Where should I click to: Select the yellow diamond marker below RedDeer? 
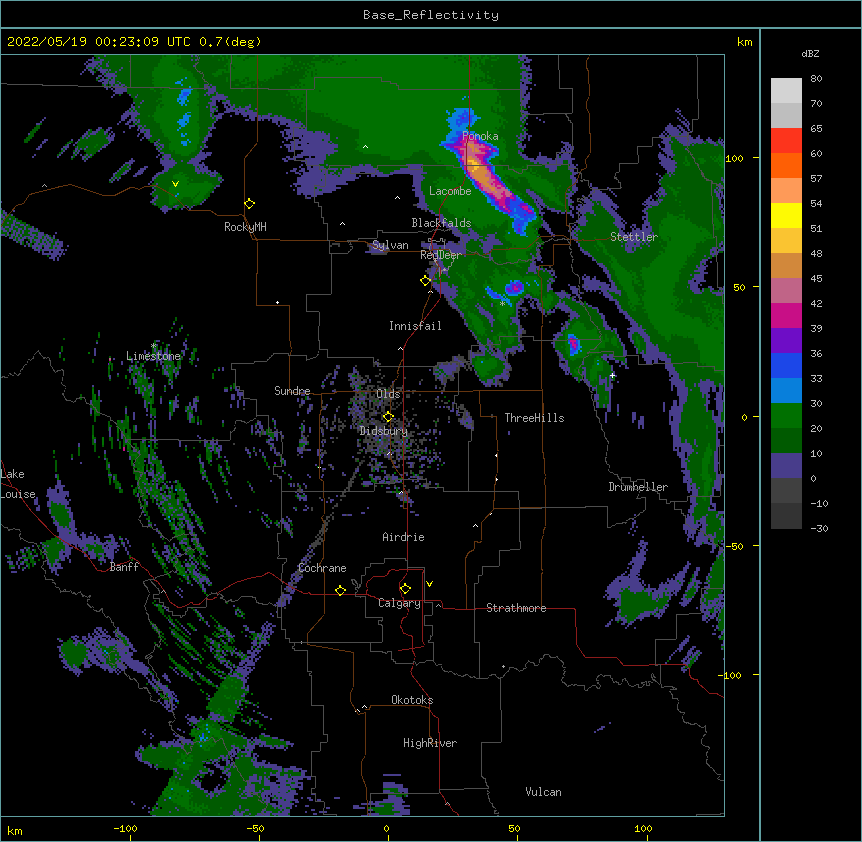(425, 281)
